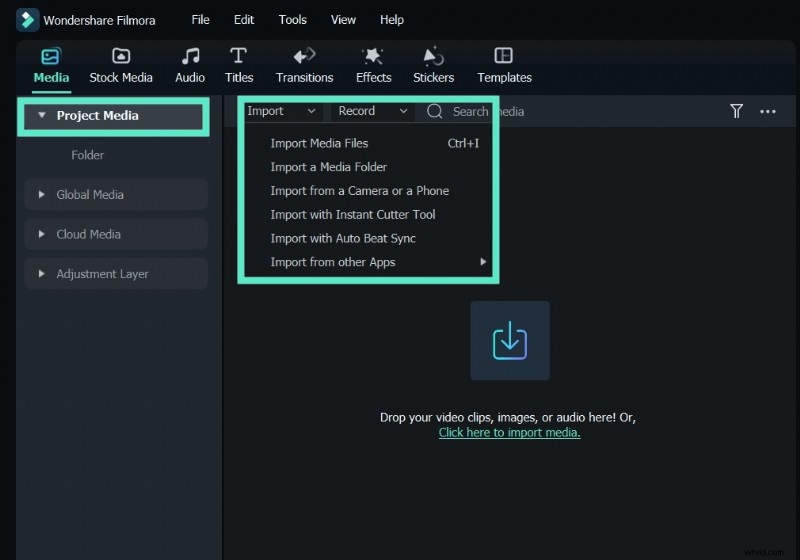Select the Transitions tab
Viewport: 800px width, 560px height.
click(x=304, y=65)
